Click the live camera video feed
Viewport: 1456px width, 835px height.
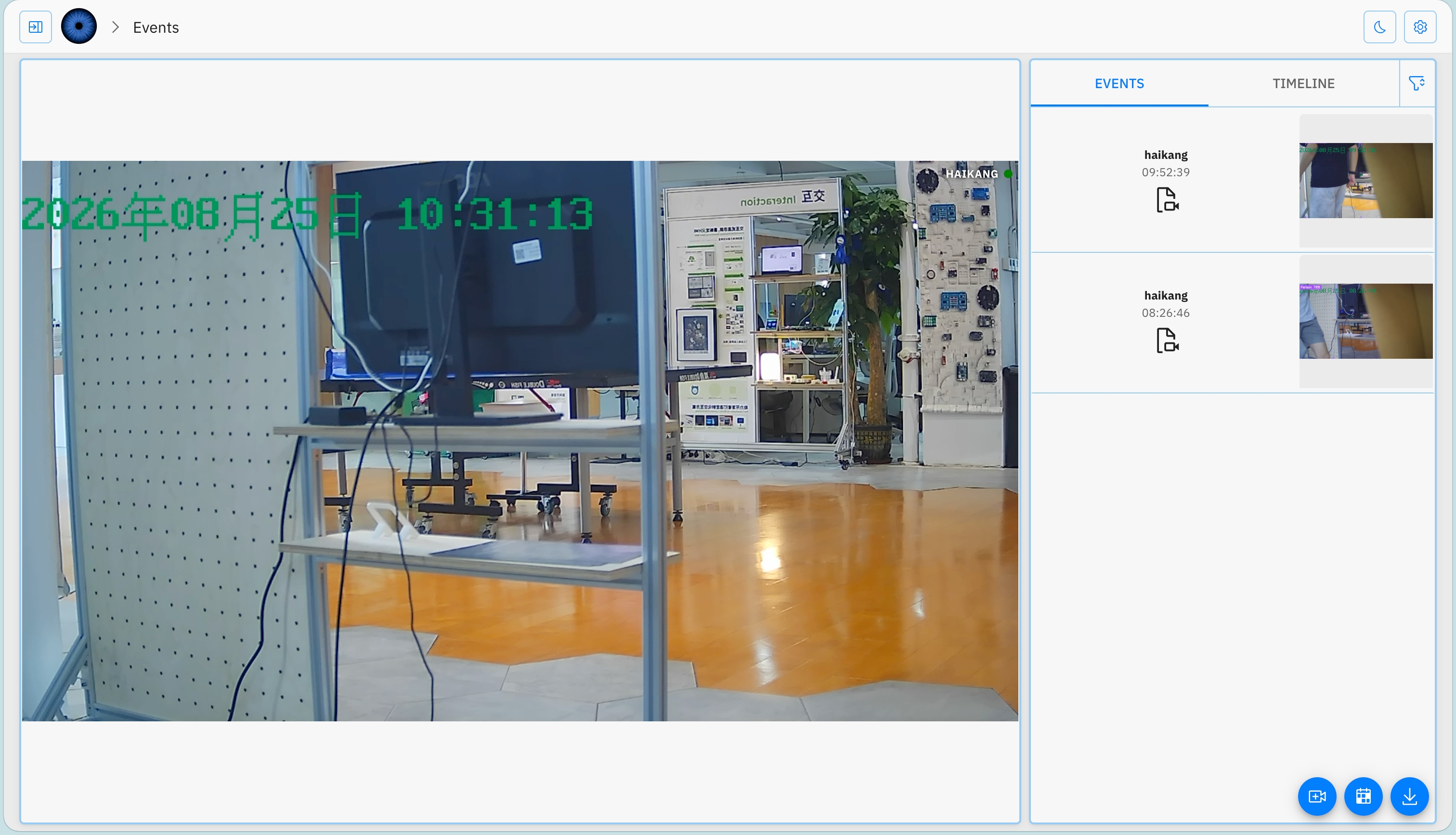tap(520, 441)
